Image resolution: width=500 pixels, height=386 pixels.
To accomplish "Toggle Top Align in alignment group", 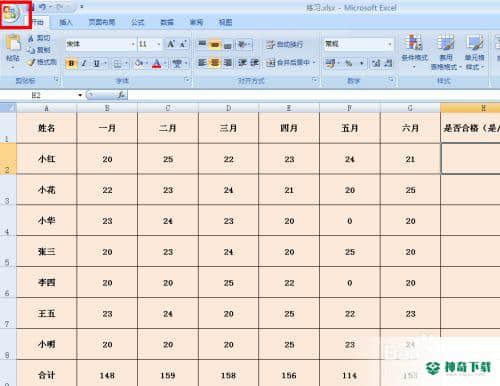I will (202, 44).
